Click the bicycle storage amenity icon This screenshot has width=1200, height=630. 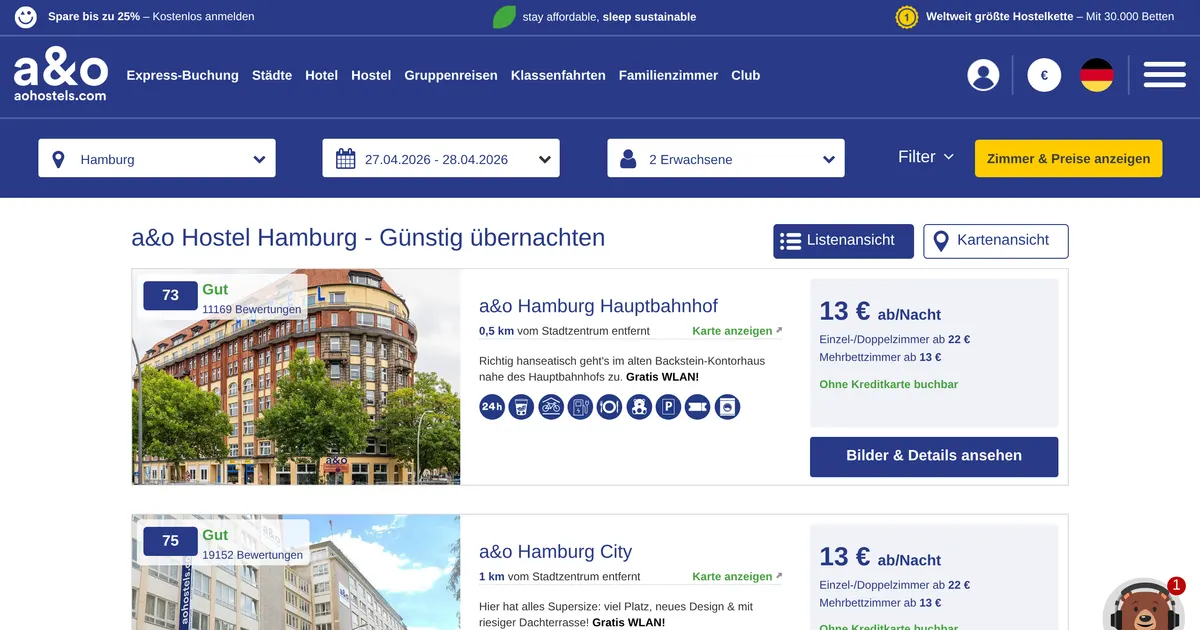[551, 407]
